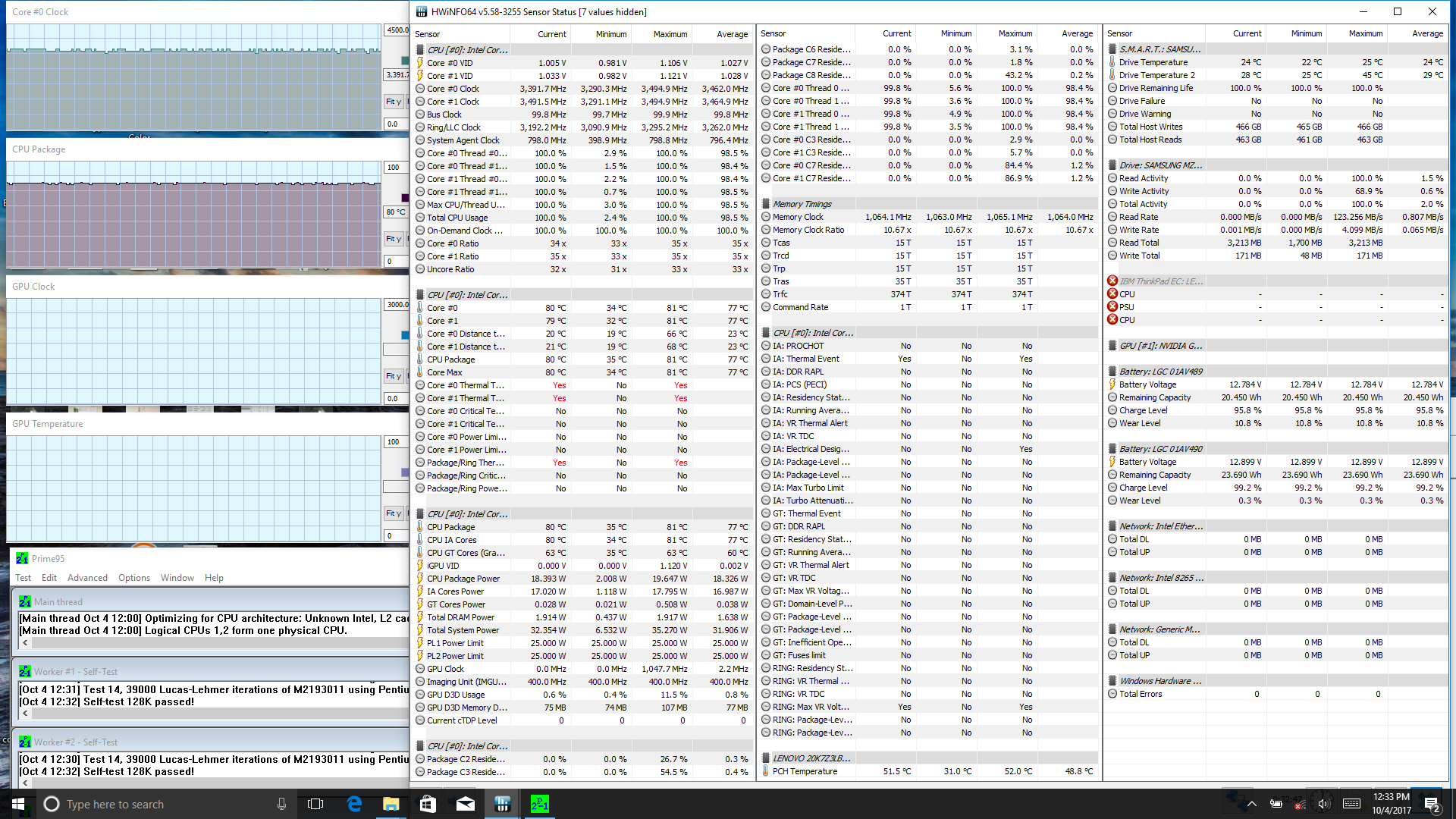
Task: Click Fit y in the CPU Package graph
Action: point(394,239)
